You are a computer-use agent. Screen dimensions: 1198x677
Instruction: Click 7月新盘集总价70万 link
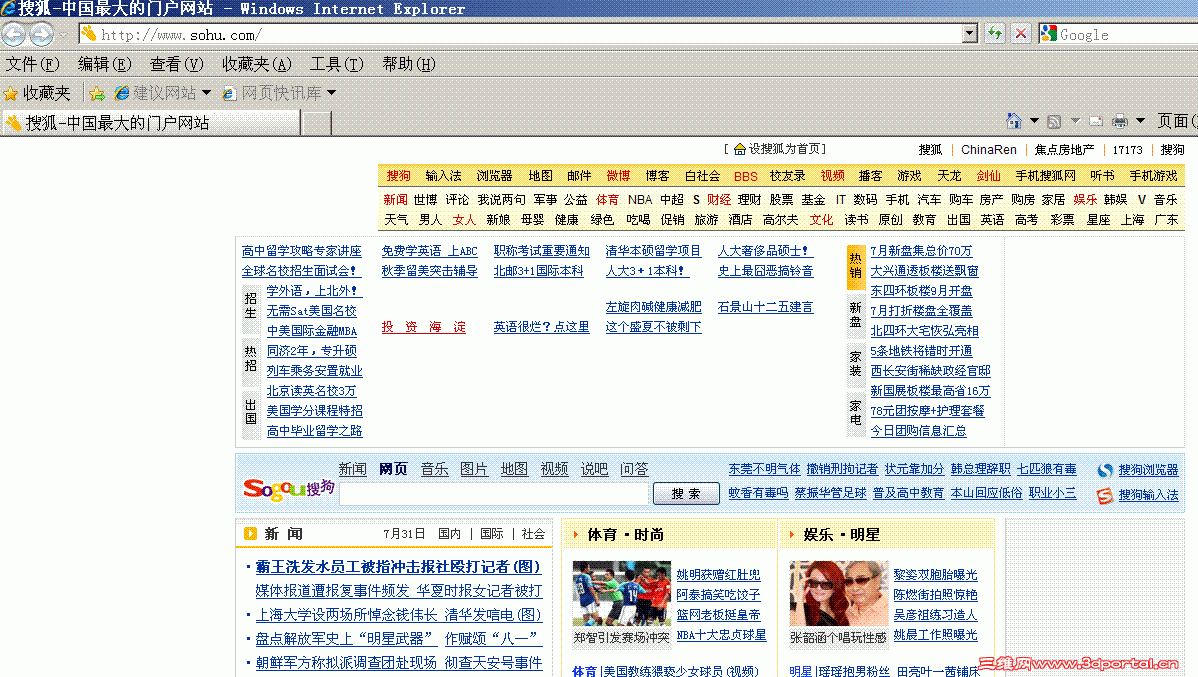(921, 251)
